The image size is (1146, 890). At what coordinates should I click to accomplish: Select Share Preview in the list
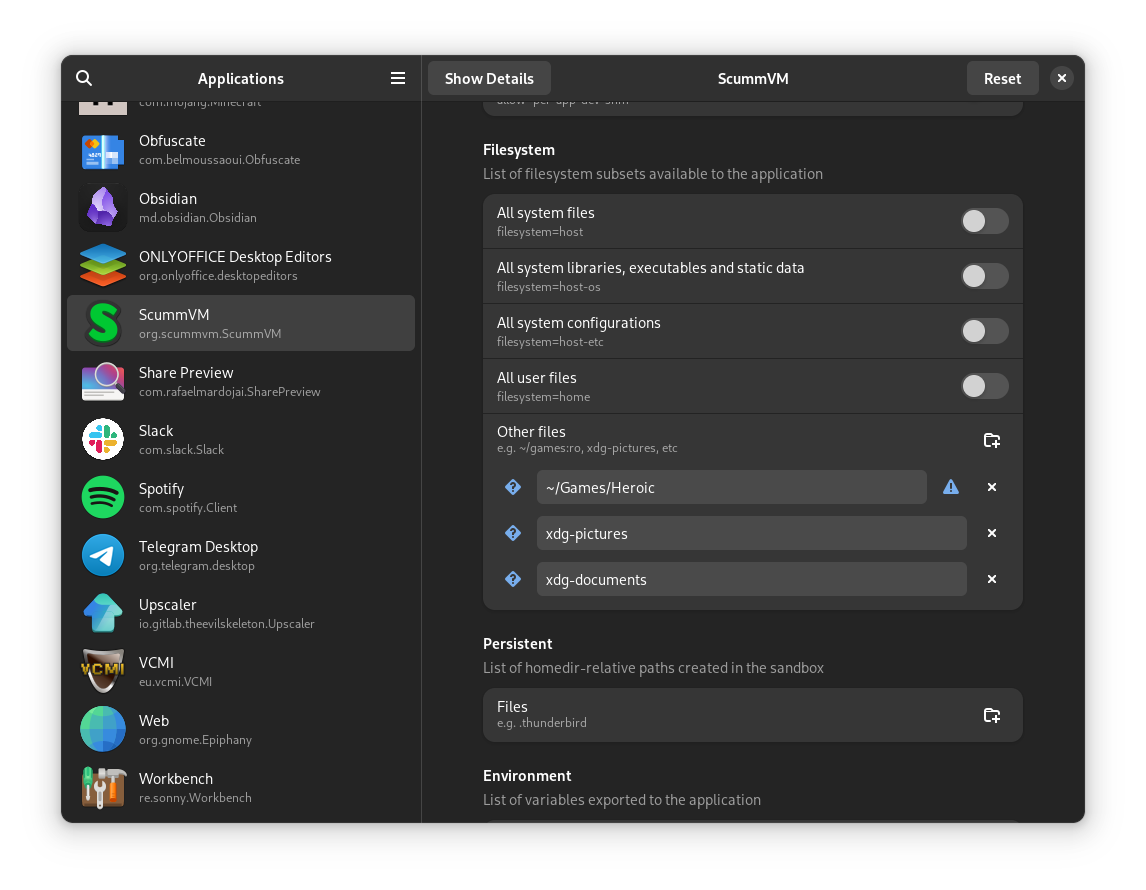point(240,381)
